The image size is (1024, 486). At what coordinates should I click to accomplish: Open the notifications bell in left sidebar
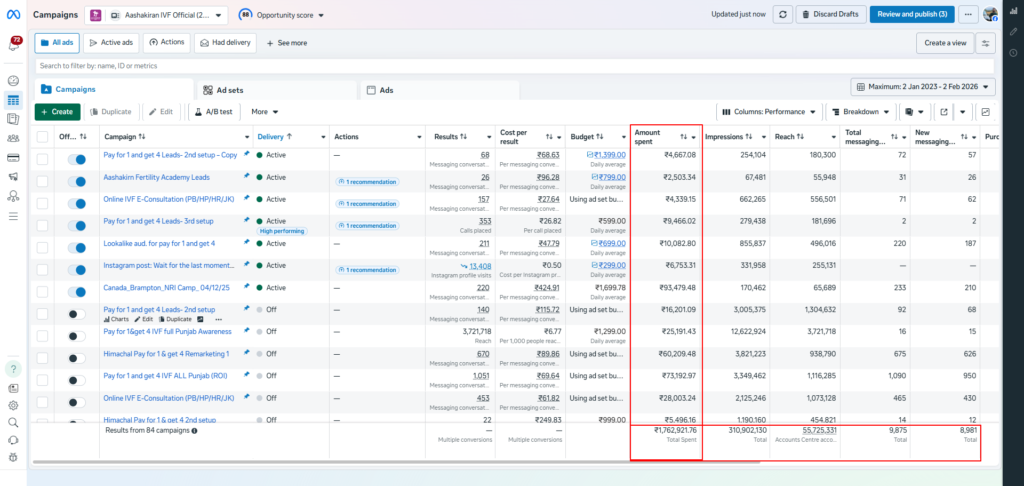[x=14, y=45]
